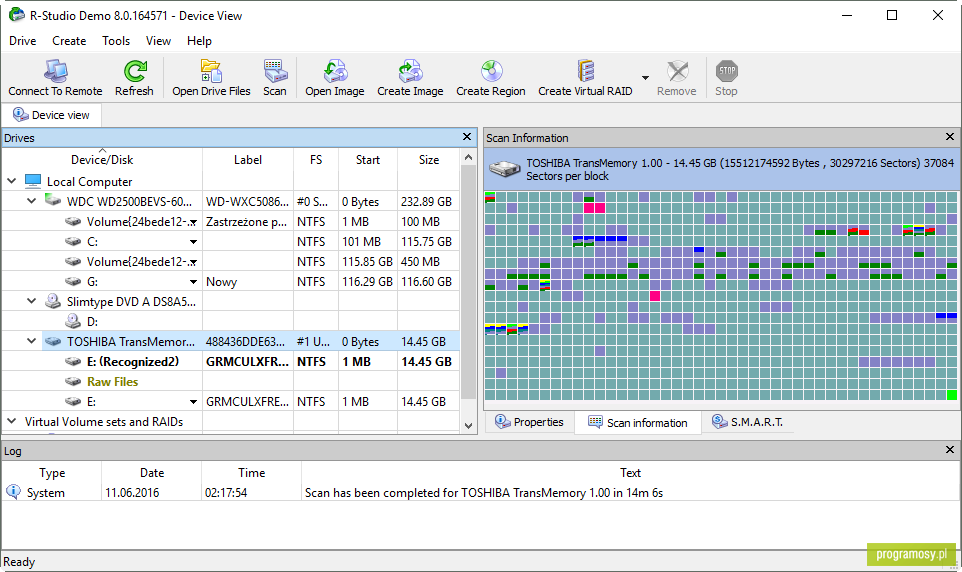The height and width of the screenshot is (572, 962).
Task: Click the Label column header
Action: click(248, 160)
